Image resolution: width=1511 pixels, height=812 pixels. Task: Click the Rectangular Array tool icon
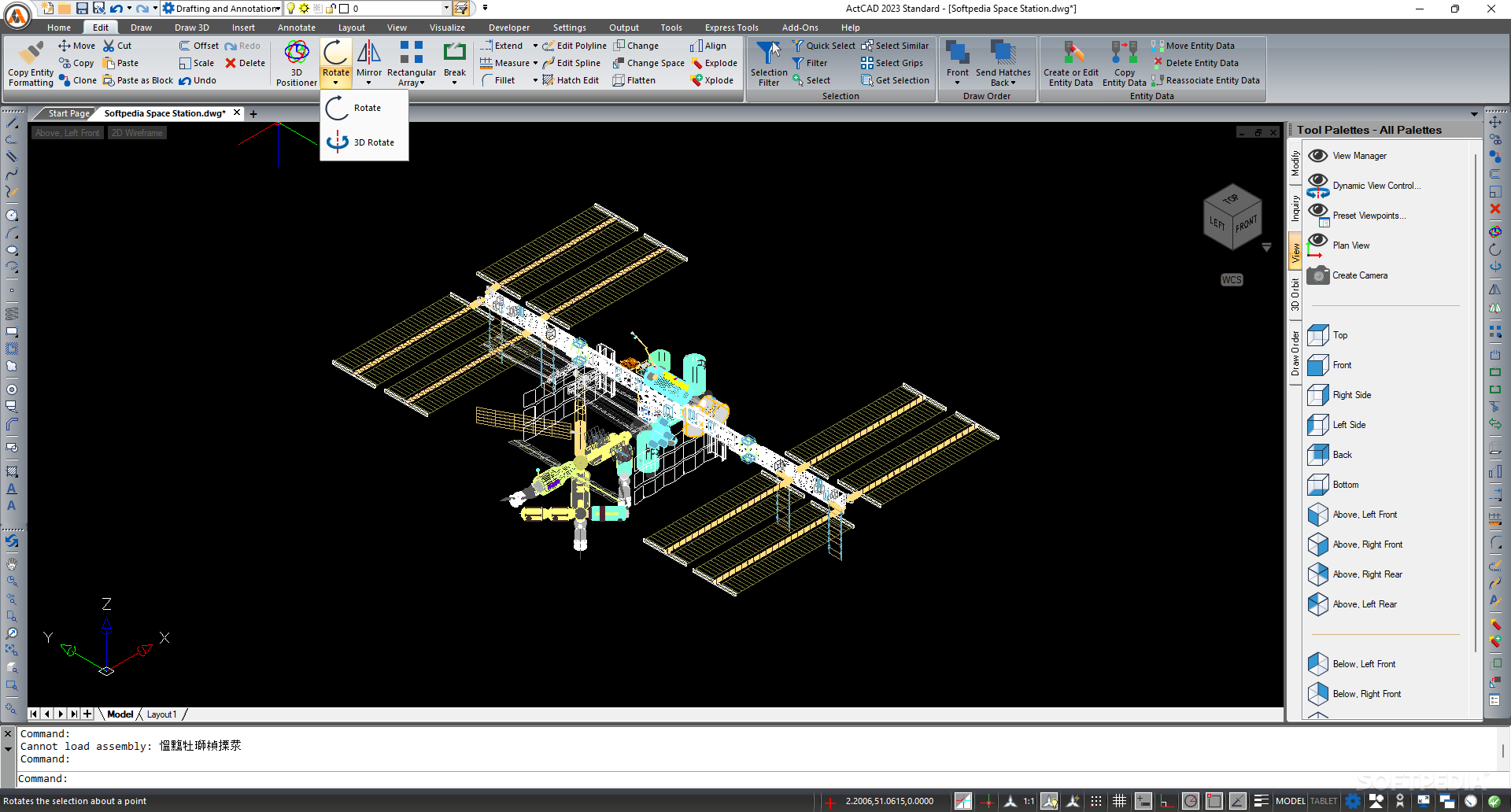411,54
